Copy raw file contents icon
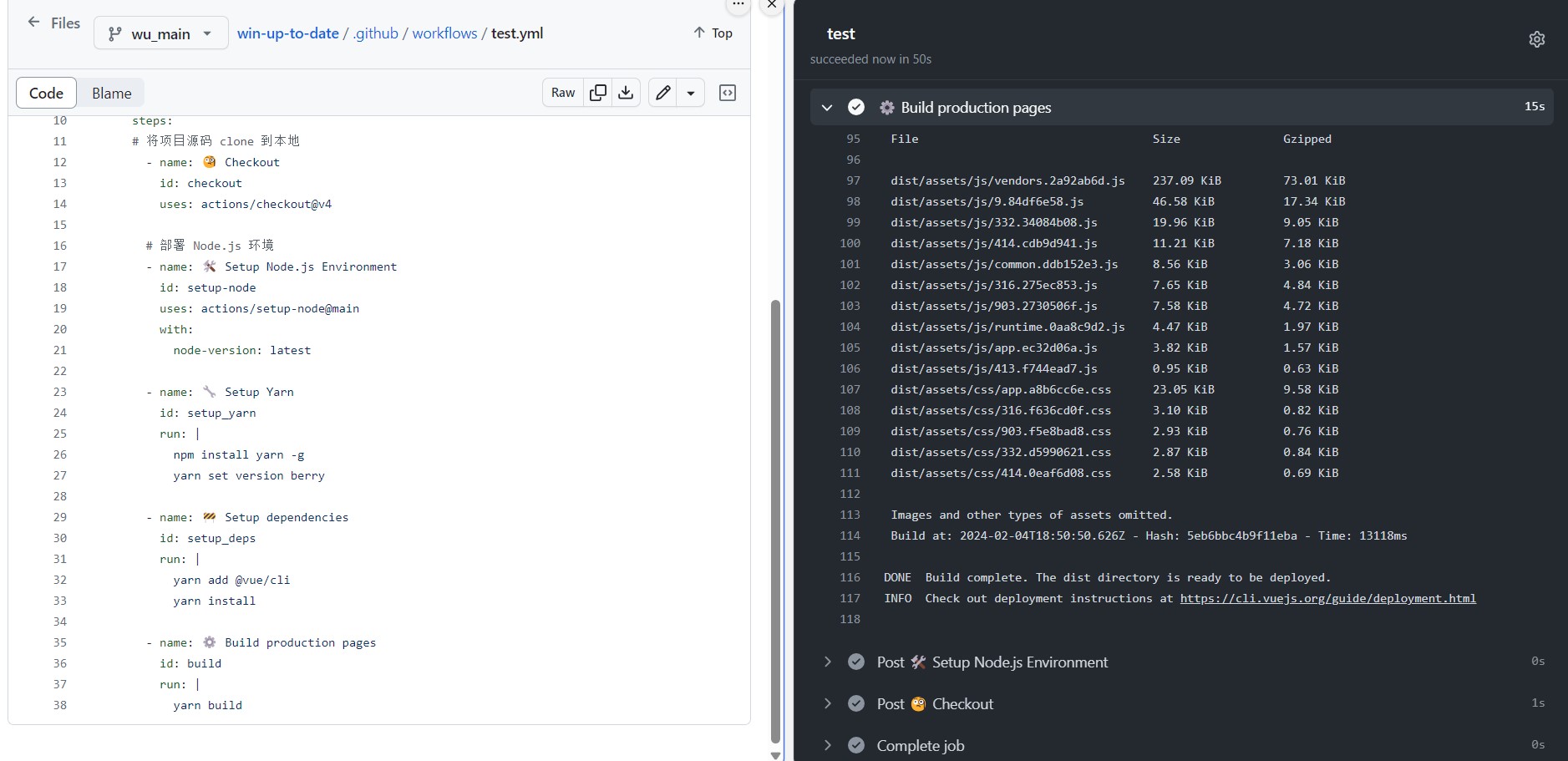Viewport: 1568px width, 761px height. [598, 93]
